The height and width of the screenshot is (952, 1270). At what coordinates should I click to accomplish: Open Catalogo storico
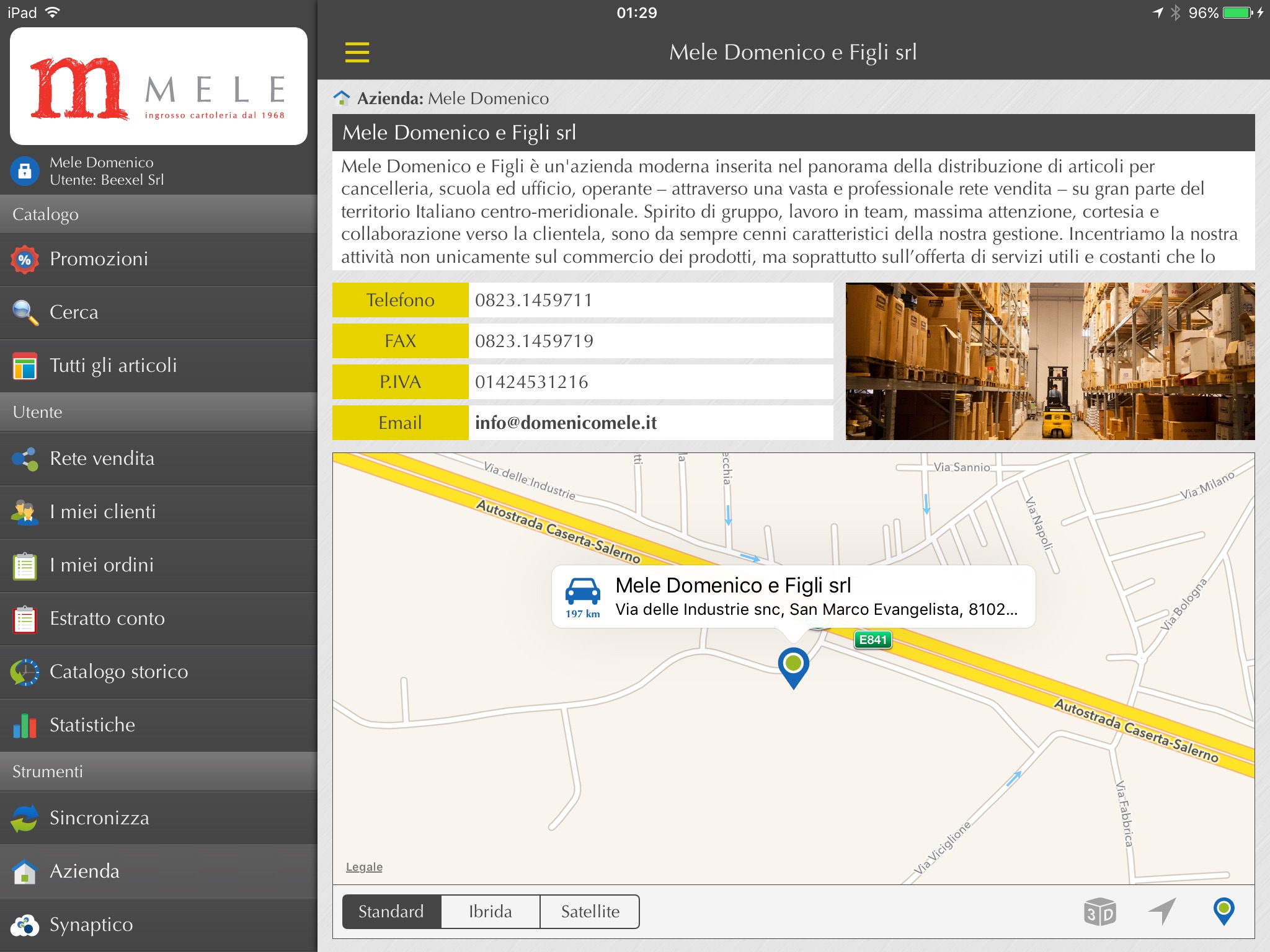(159, 672)
